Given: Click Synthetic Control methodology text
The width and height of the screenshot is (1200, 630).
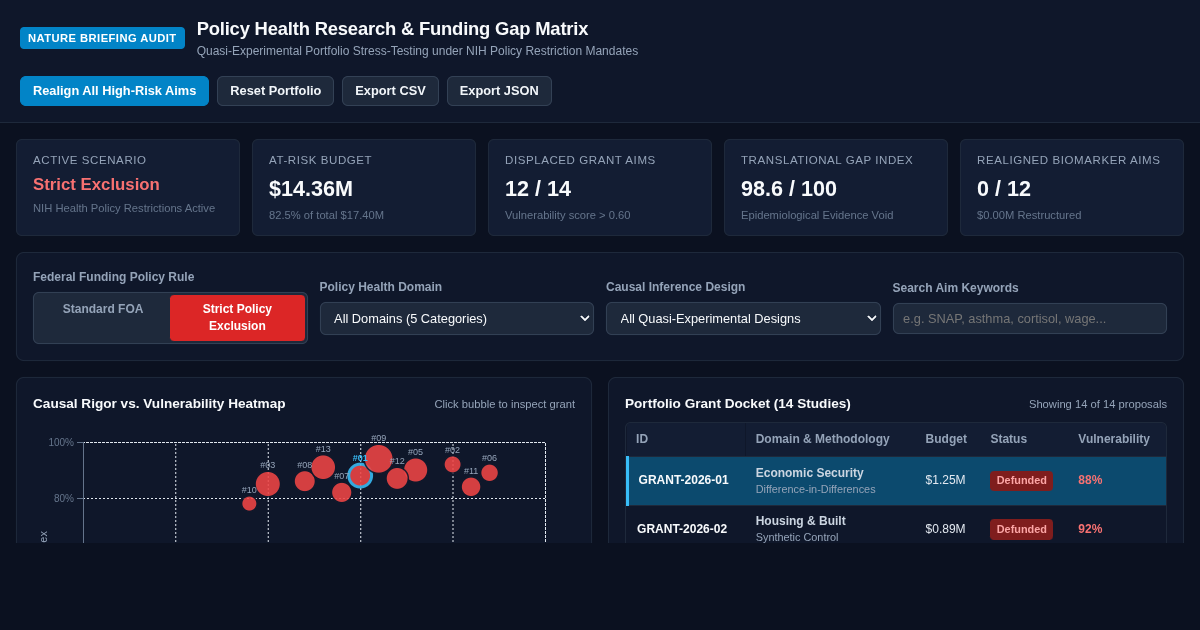Looking at the screenshot, I should point(797,537).
